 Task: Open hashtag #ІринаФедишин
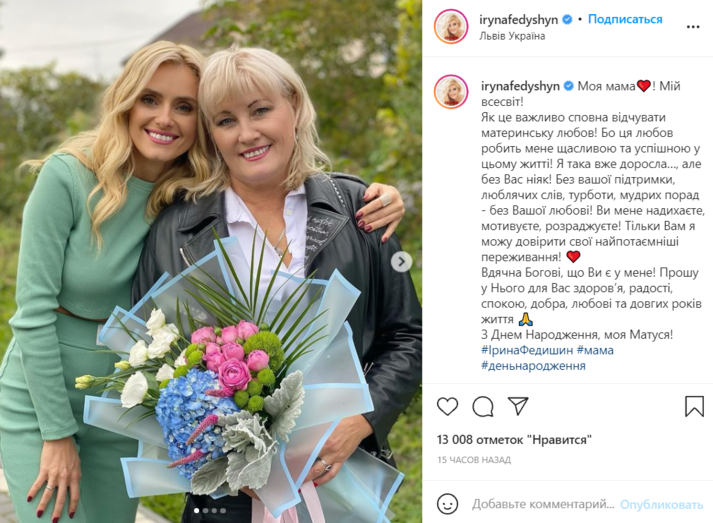[x=527, y=350]
